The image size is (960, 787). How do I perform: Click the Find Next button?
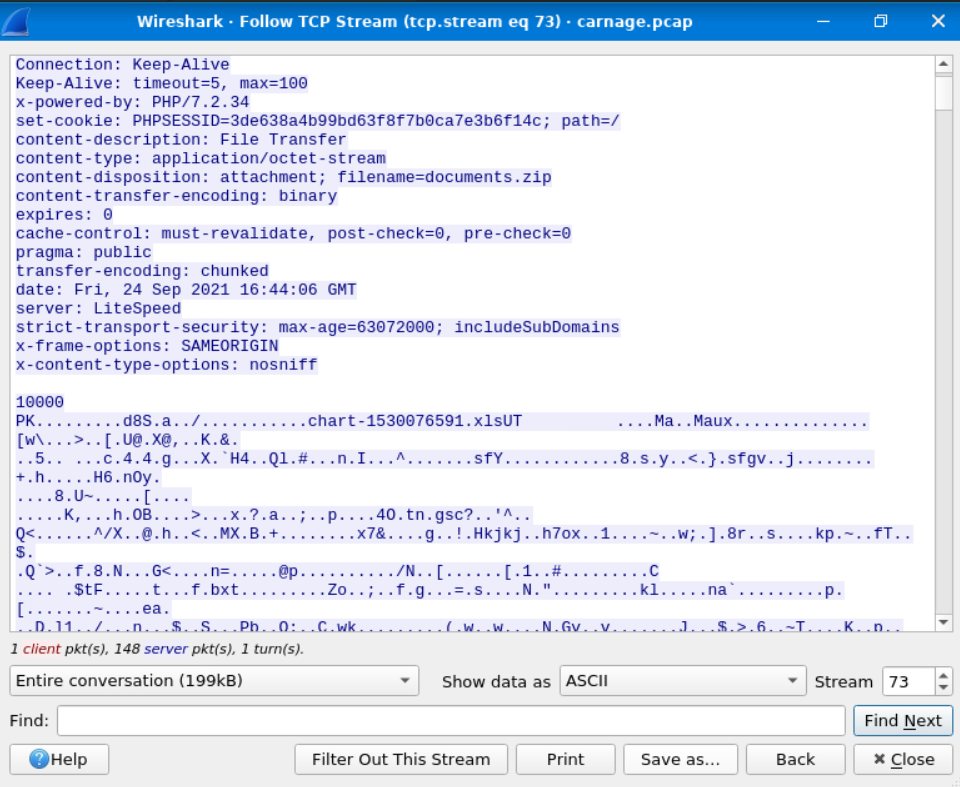(x=903, y=721)
